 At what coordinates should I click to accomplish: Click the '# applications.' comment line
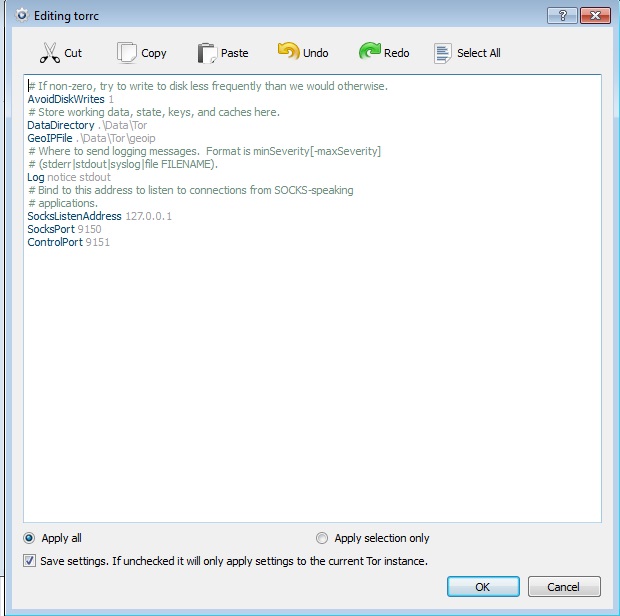click(63, 203)
